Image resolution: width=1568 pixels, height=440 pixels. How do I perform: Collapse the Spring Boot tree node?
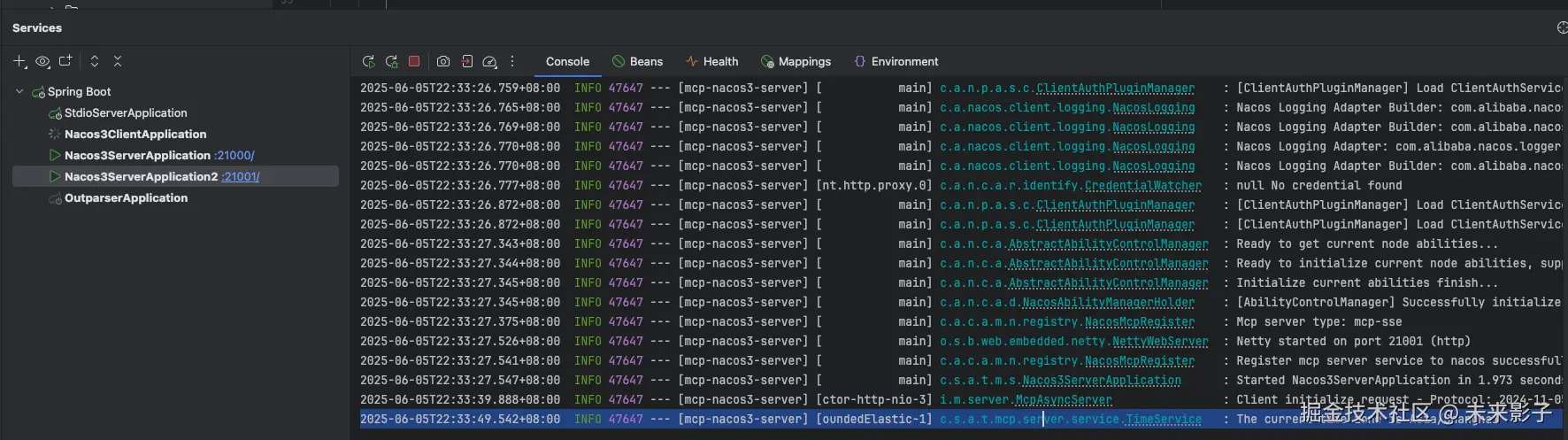[19, 91]
